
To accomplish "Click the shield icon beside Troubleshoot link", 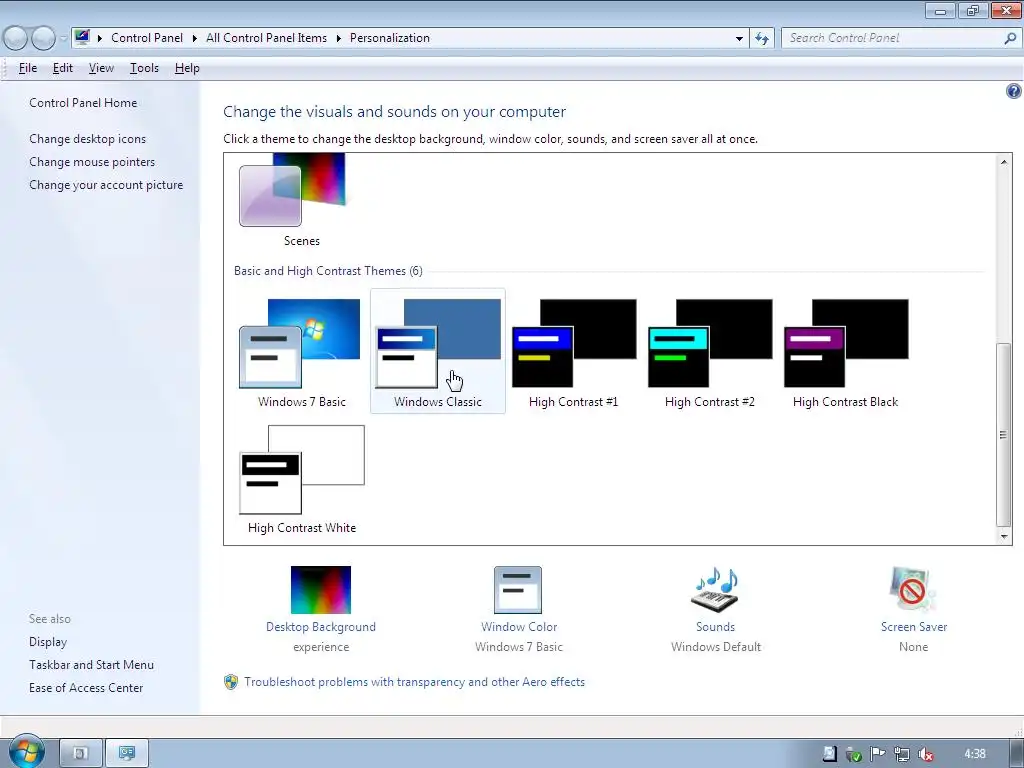I will (x=231, y=682).
